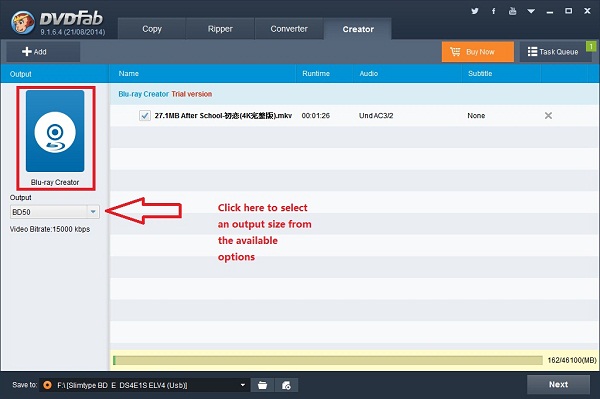Viewport: 600px width, 399px height.
Task: Switch to the Copy tab
Action: coord(152,29)
